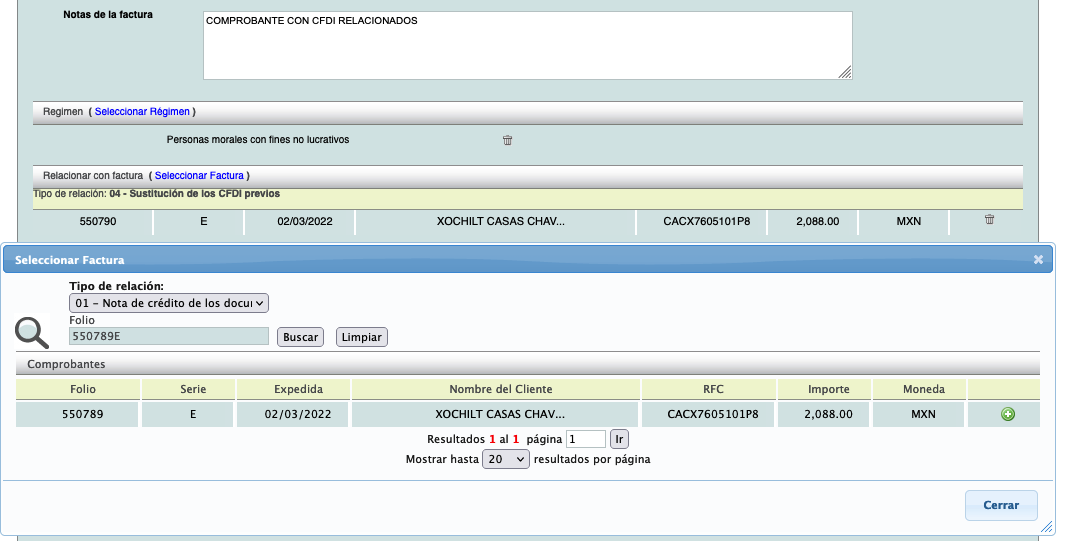Focus the Folio search input field
This screenshot has width=1068, height=541.
point(169,337)
